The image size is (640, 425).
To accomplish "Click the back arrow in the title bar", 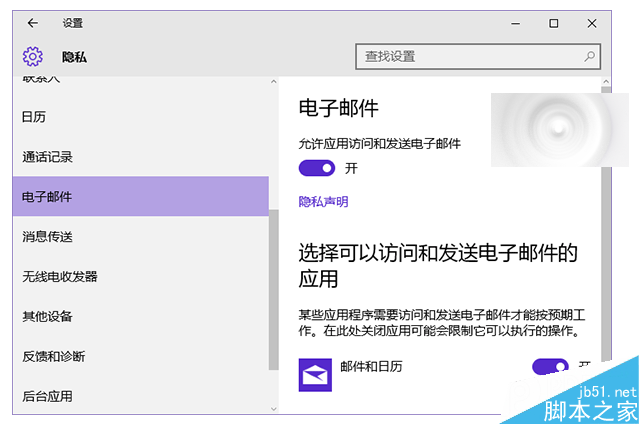I will tap(33, 23).
